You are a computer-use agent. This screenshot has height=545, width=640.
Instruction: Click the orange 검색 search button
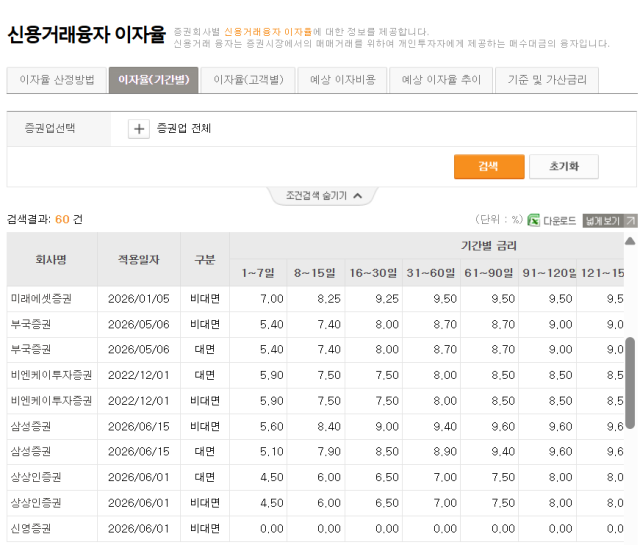click(x=489, y=167)
